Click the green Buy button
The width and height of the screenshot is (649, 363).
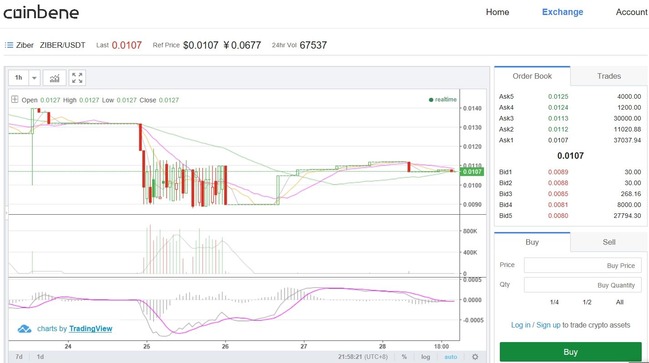click(x=570, y=352)
